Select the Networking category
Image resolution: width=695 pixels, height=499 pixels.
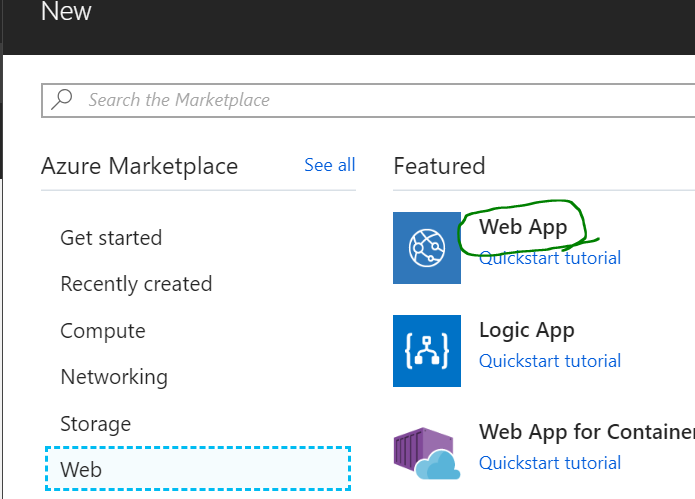114,377
